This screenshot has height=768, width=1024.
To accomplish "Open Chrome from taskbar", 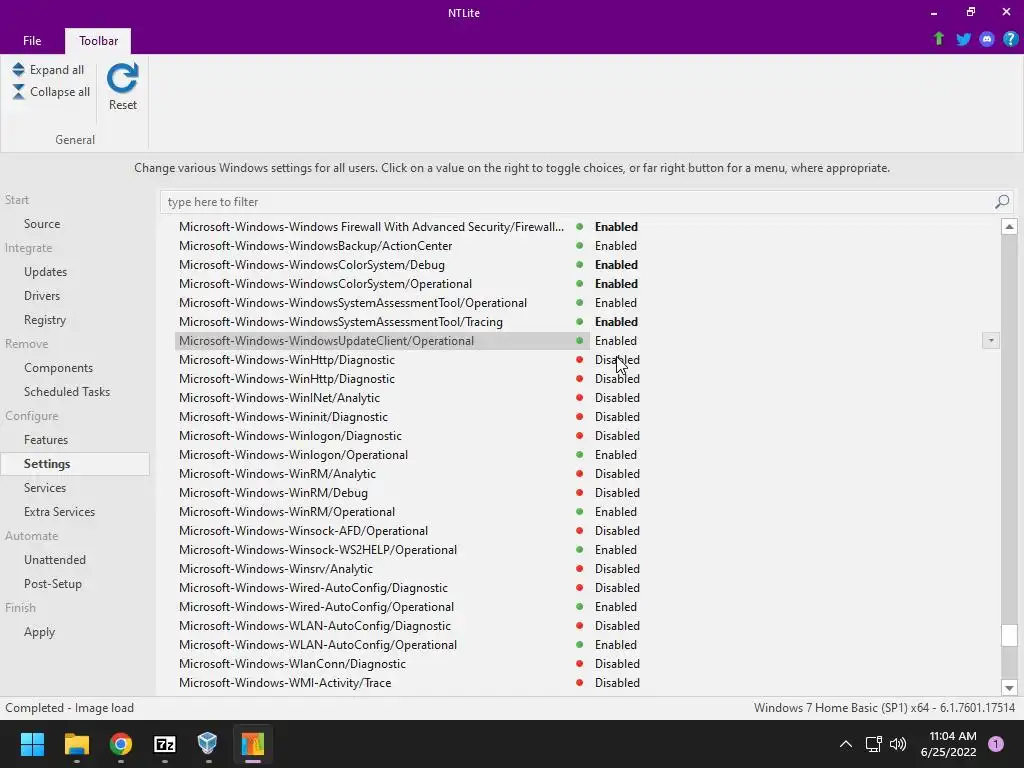I will pyautogui.click(x=121, y=744).
